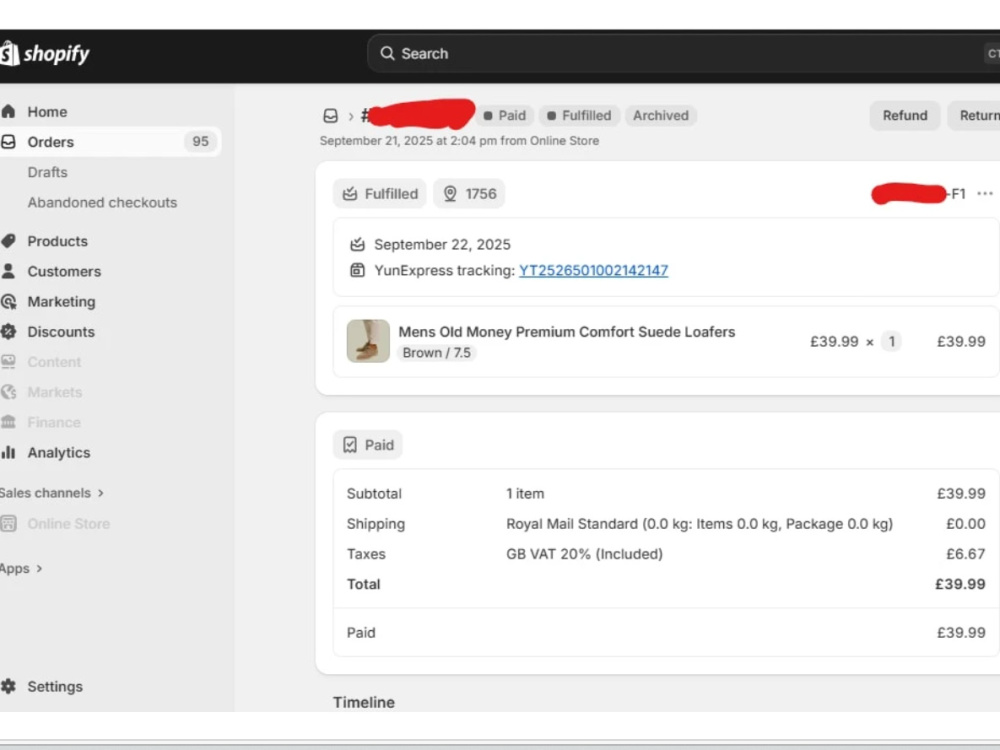Click the Products tag icon
Image resolution: width=1000 pixels, height=750 pixels.
tap(8, 241)
